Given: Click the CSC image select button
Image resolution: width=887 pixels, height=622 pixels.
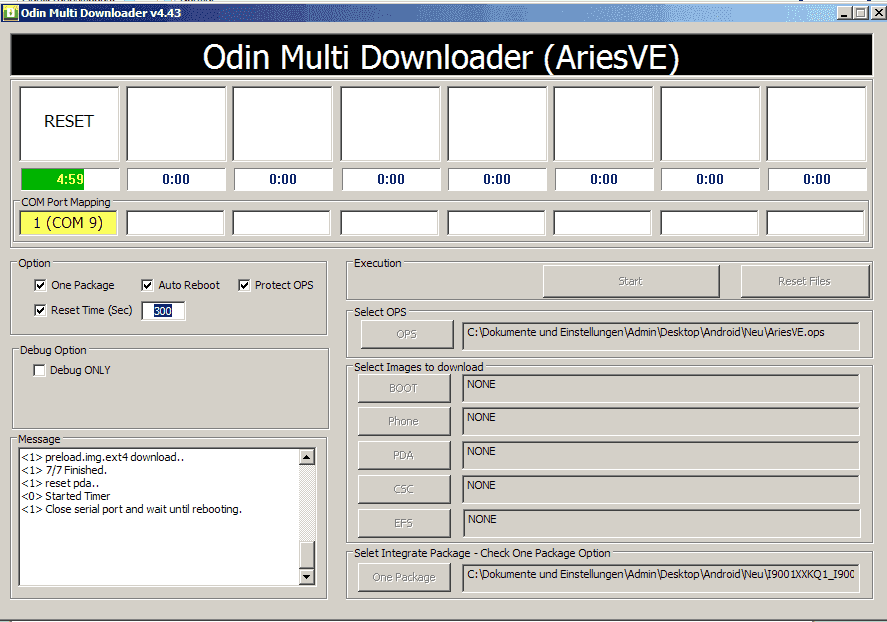Looking at the screenshot, I should coord(404,489).
